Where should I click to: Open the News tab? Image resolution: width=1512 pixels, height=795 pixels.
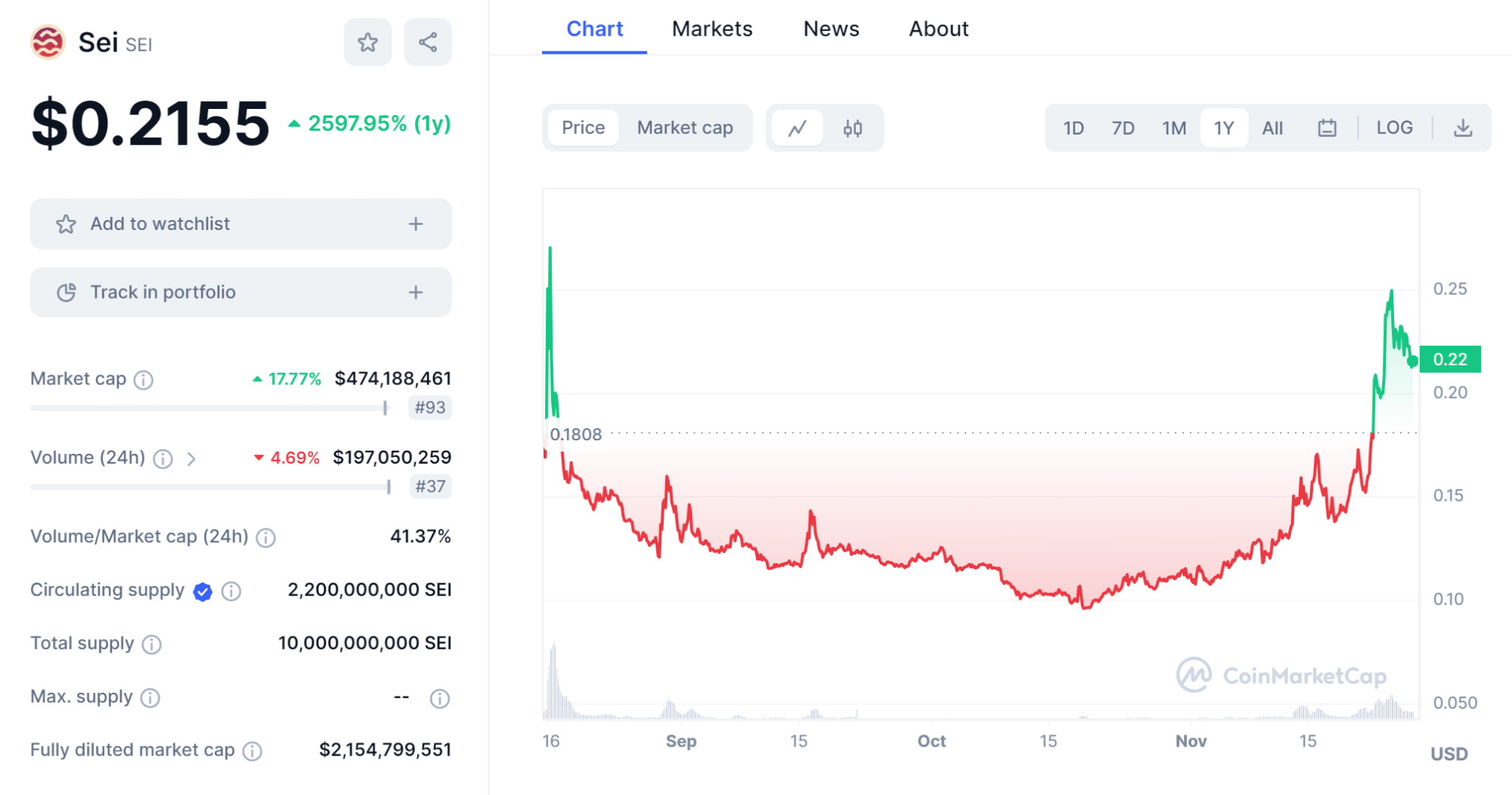tap(831, 29)
